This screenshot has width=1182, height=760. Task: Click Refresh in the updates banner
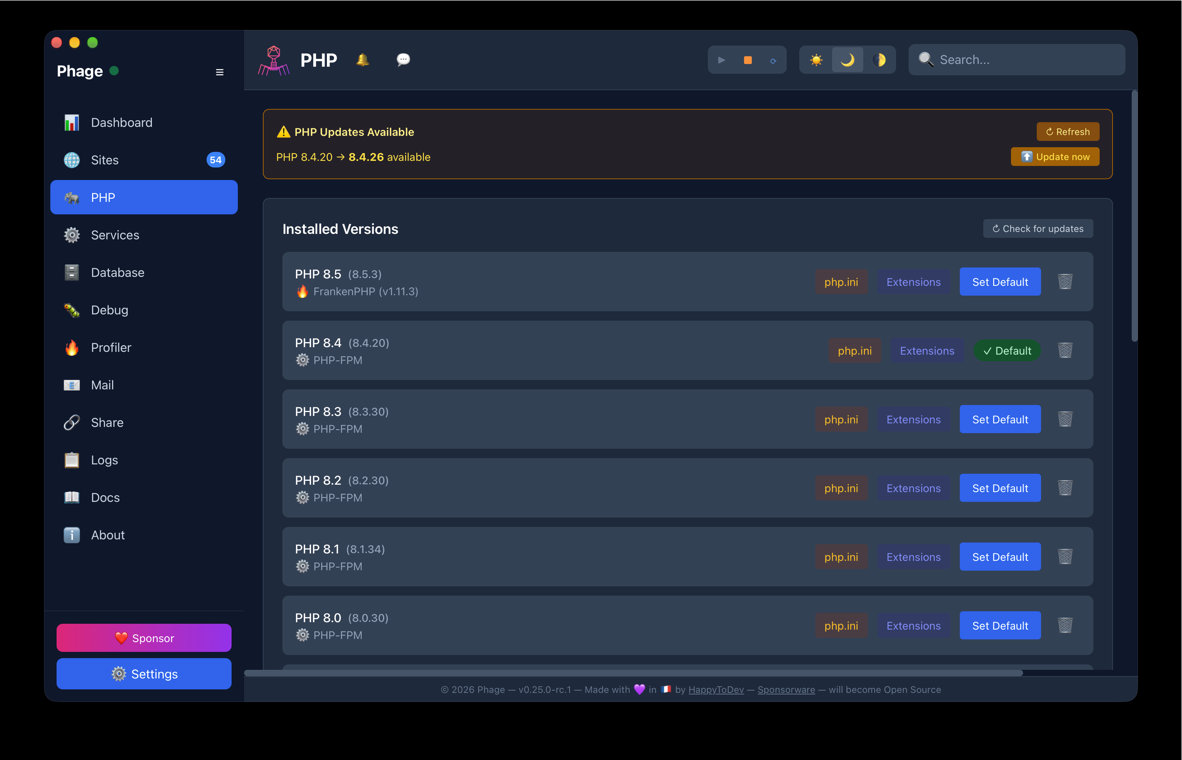(1067, 132)
